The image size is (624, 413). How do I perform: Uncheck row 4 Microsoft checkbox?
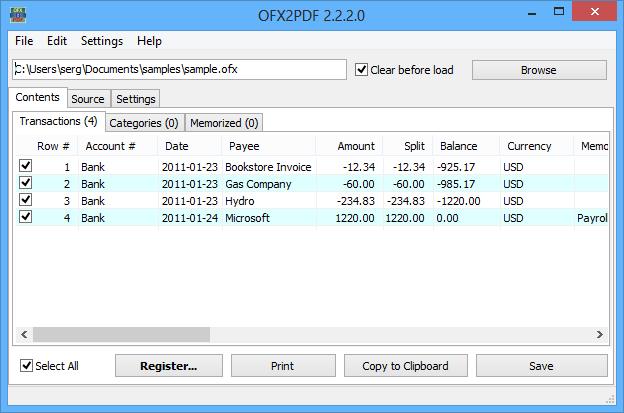coord(26,217)
